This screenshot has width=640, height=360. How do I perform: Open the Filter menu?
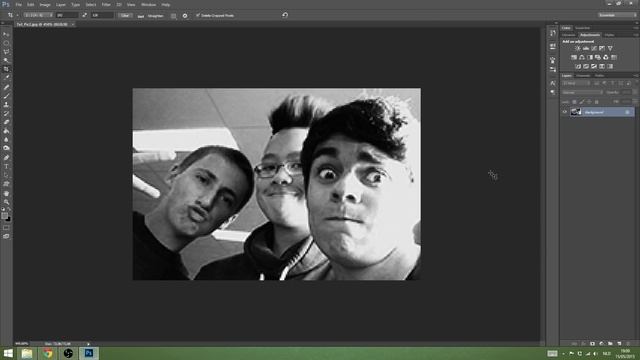click(x=106, y=4)
